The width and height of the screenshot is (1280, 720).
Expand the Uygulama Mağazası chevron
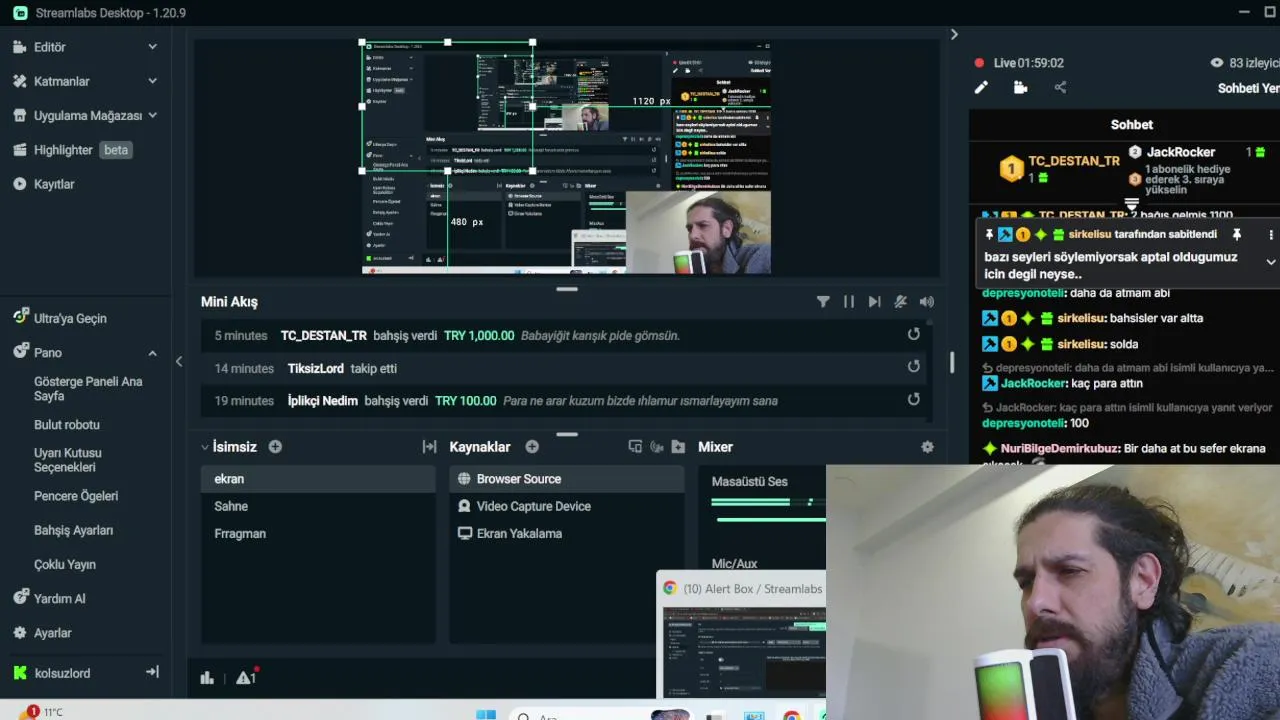coord(152,115)
